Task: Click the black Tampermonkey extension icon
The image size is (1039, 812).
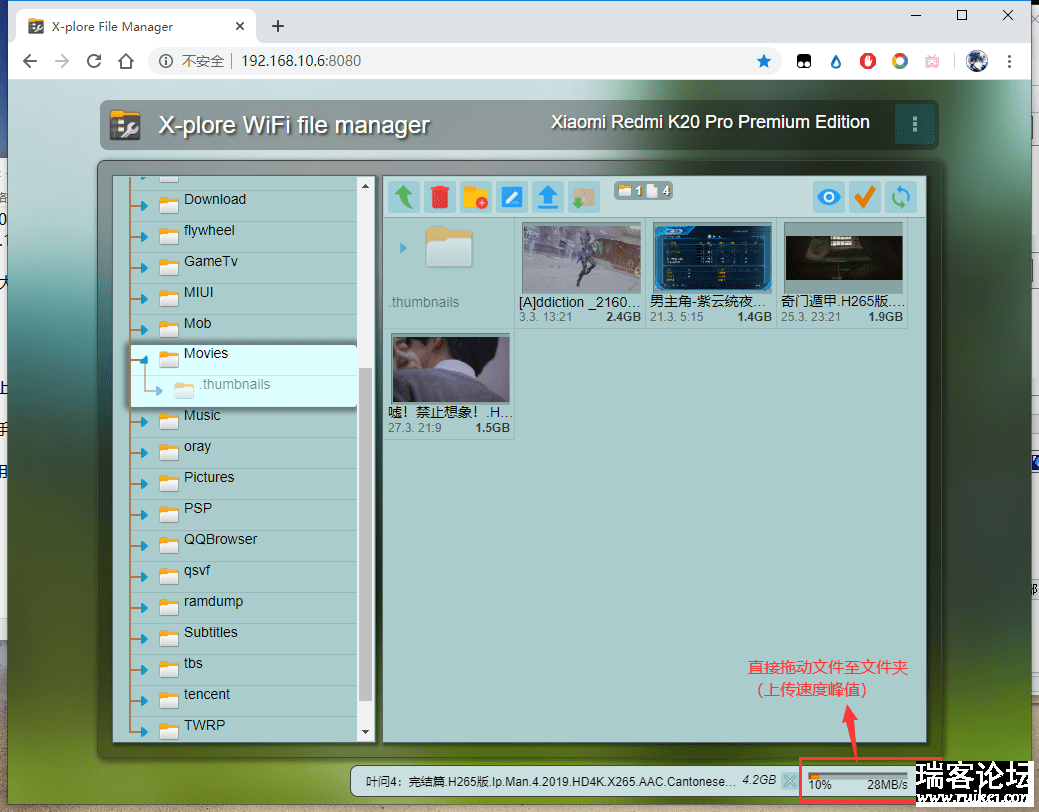Action: click(804, 62)
